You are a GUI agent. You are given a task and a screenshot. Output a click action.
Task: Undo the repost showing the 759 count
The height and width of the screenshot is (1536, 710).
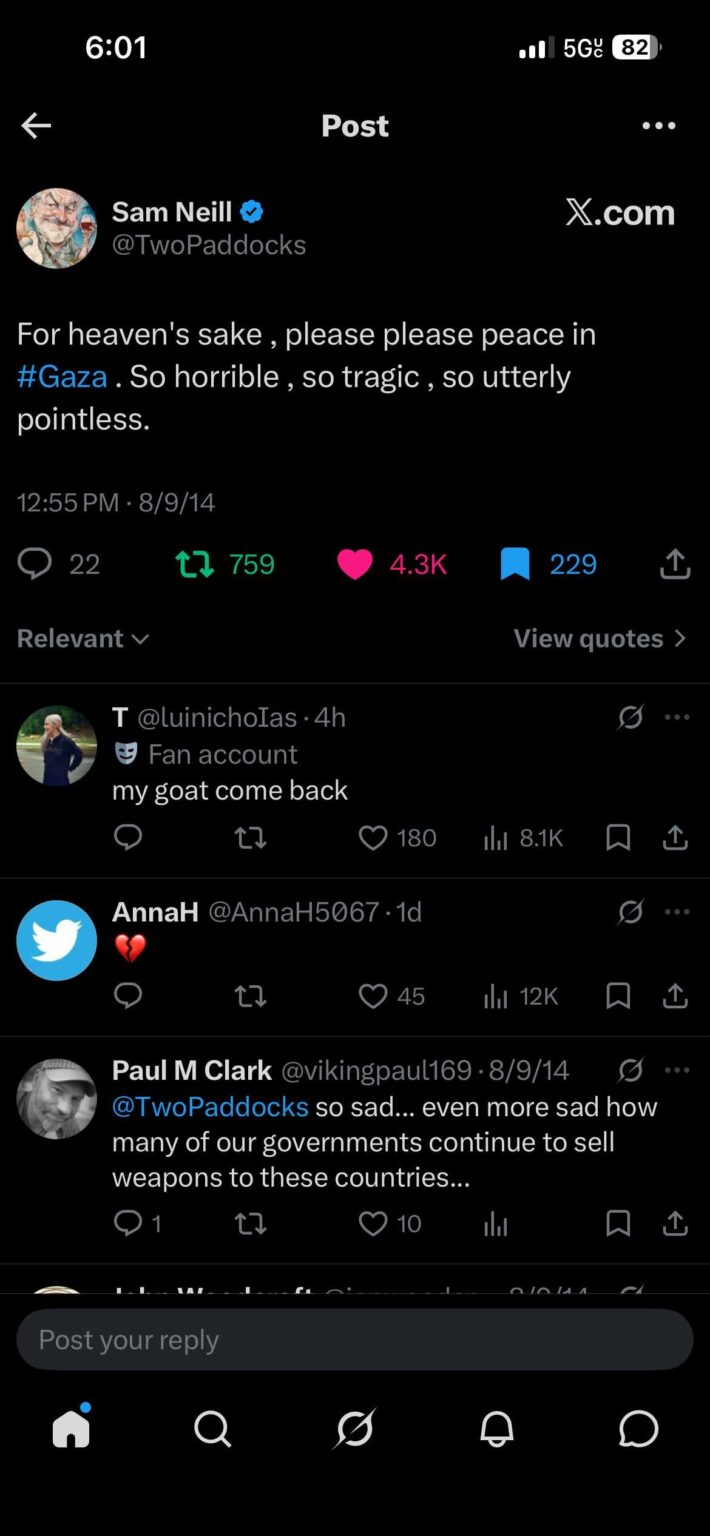(x=194, y=564)
